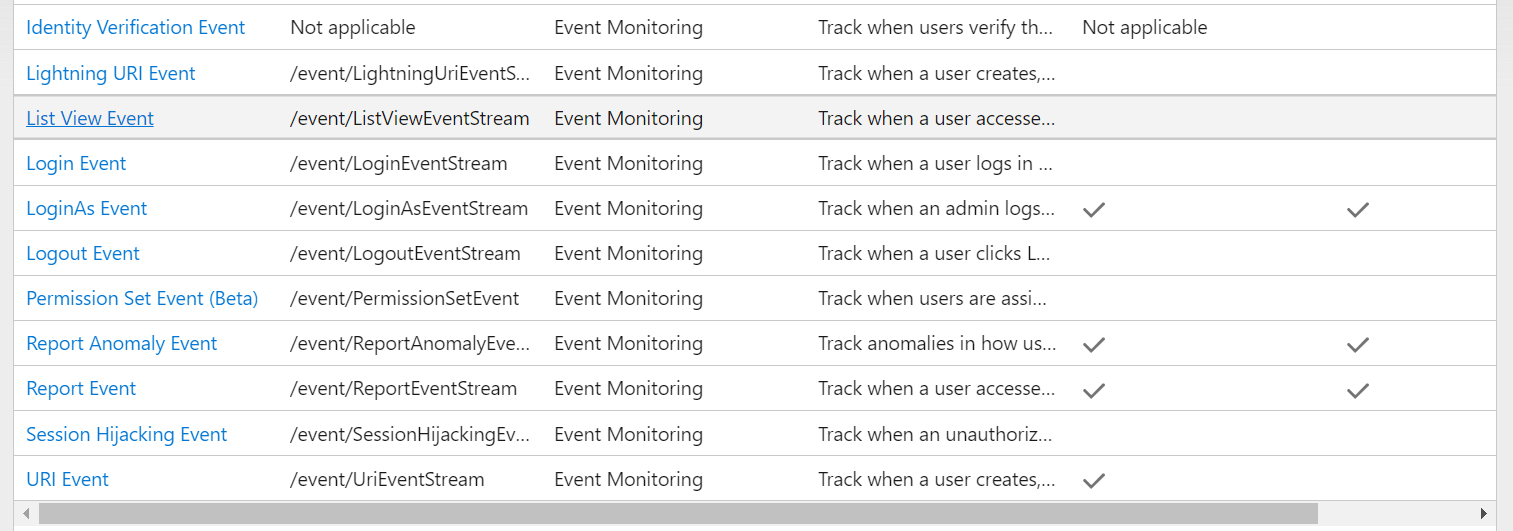Click the horizontal scrollbar's left arrow
This screenshot has height=531, width=1513.
[x=26, y=514]
